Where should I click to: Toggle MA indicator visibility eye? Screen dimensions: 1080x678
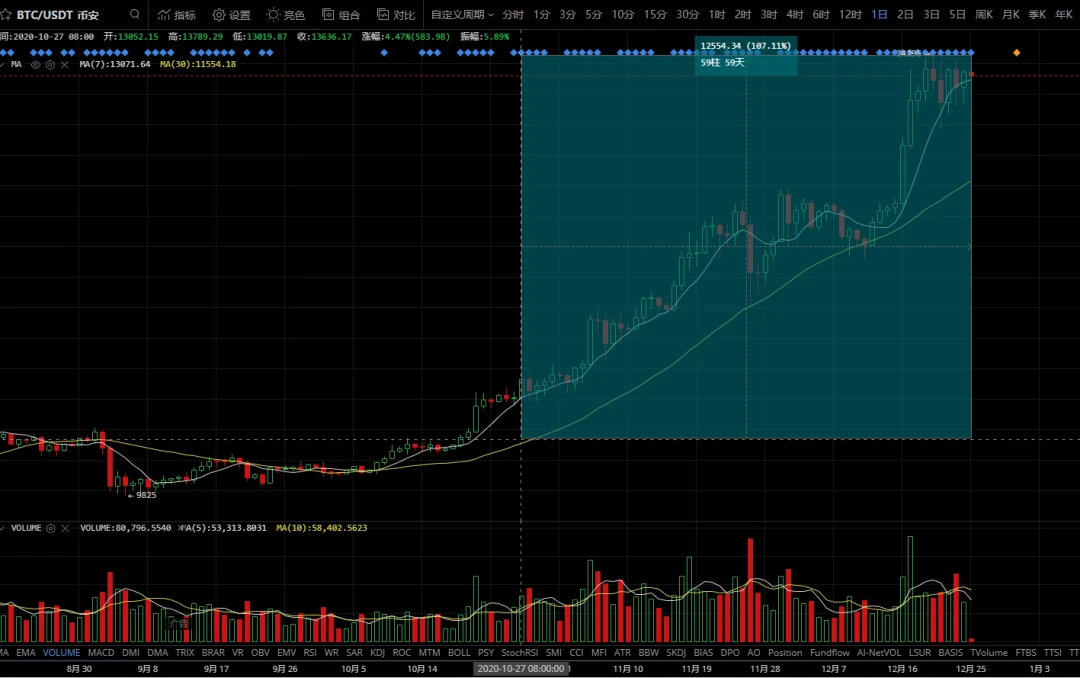36,64
